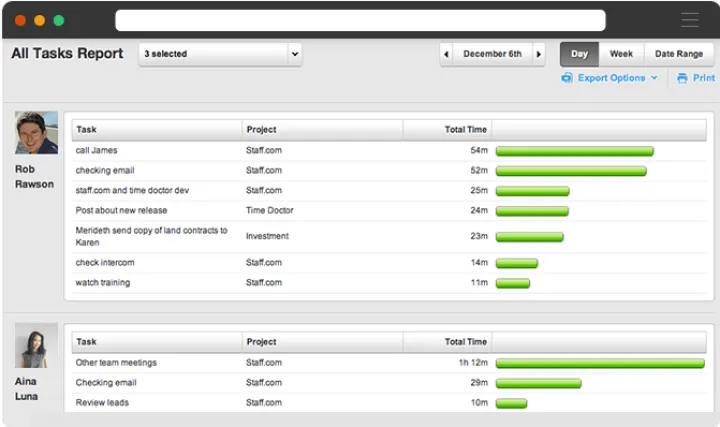Click 'staff.com and time doctor dev' task
720x427 pixels.
(132, 190)
